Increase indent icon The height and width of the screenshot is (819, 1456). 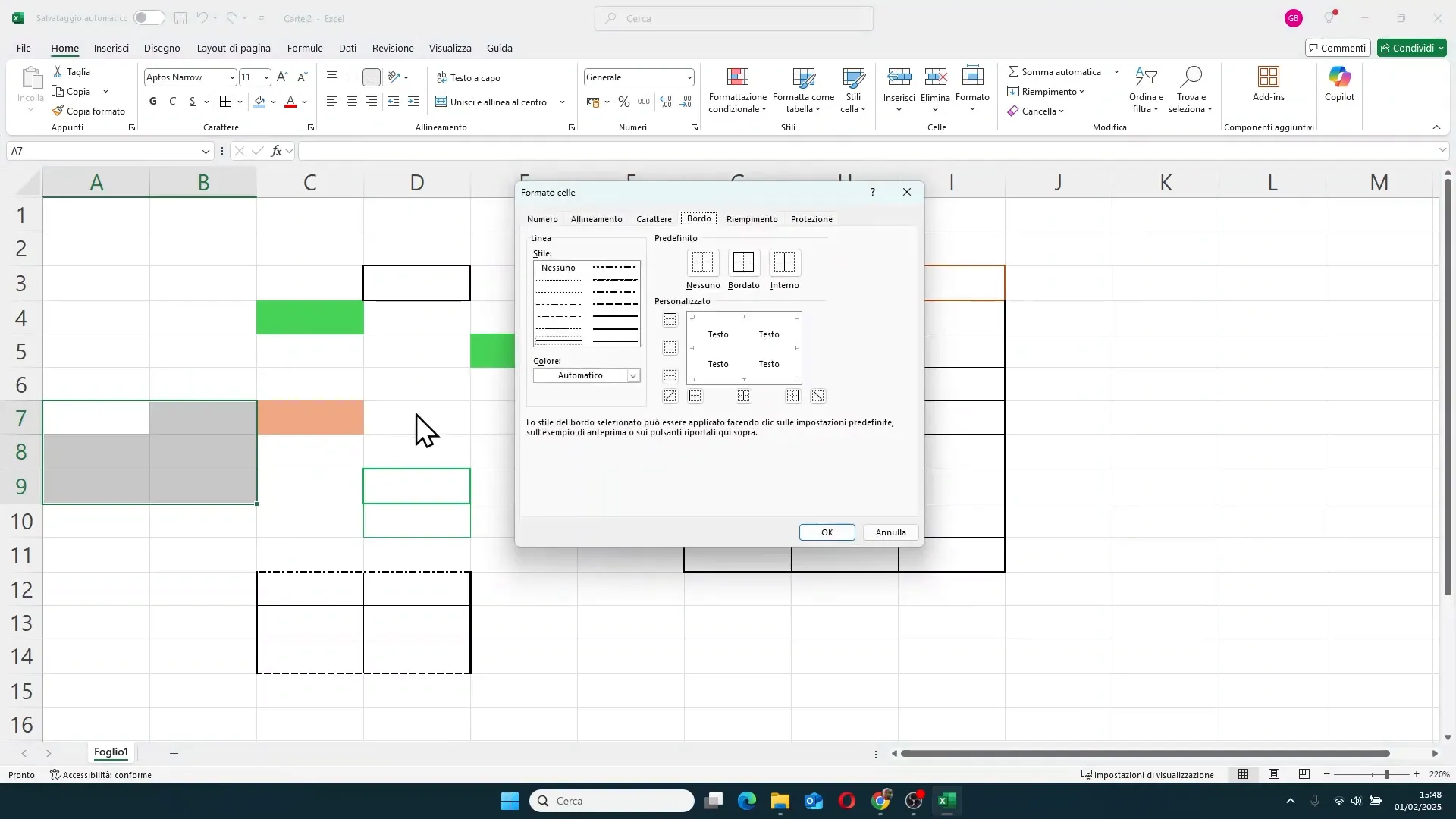(x=413, y=102)
